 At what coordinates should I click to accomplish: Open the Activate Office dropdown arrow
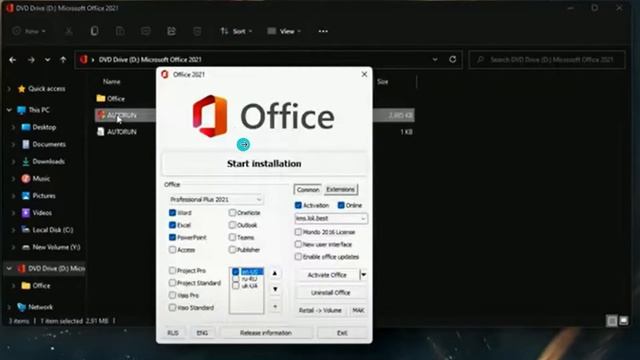[x=363, y=275]
